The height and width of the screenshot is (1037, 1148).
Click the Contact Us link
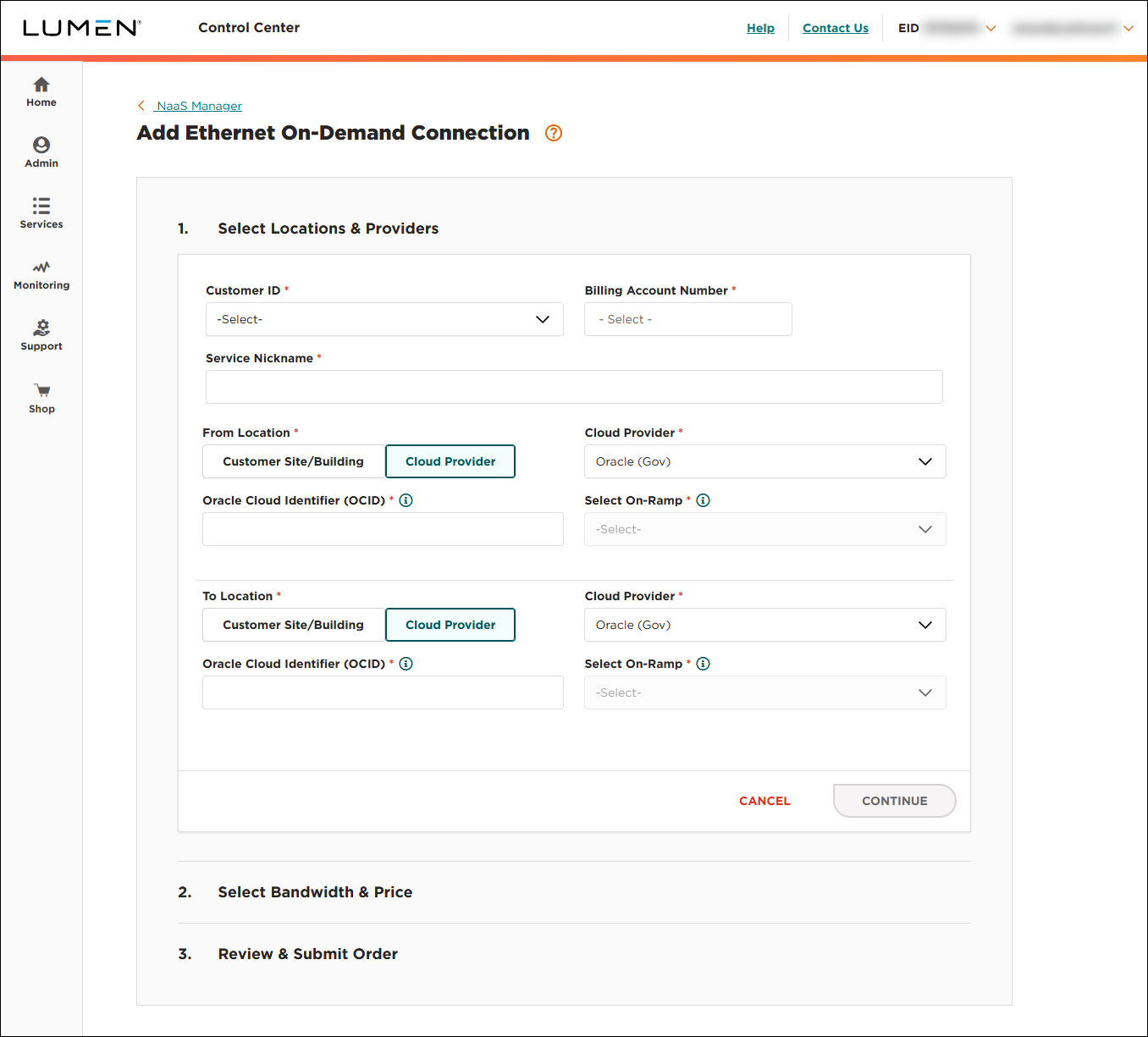836,28
